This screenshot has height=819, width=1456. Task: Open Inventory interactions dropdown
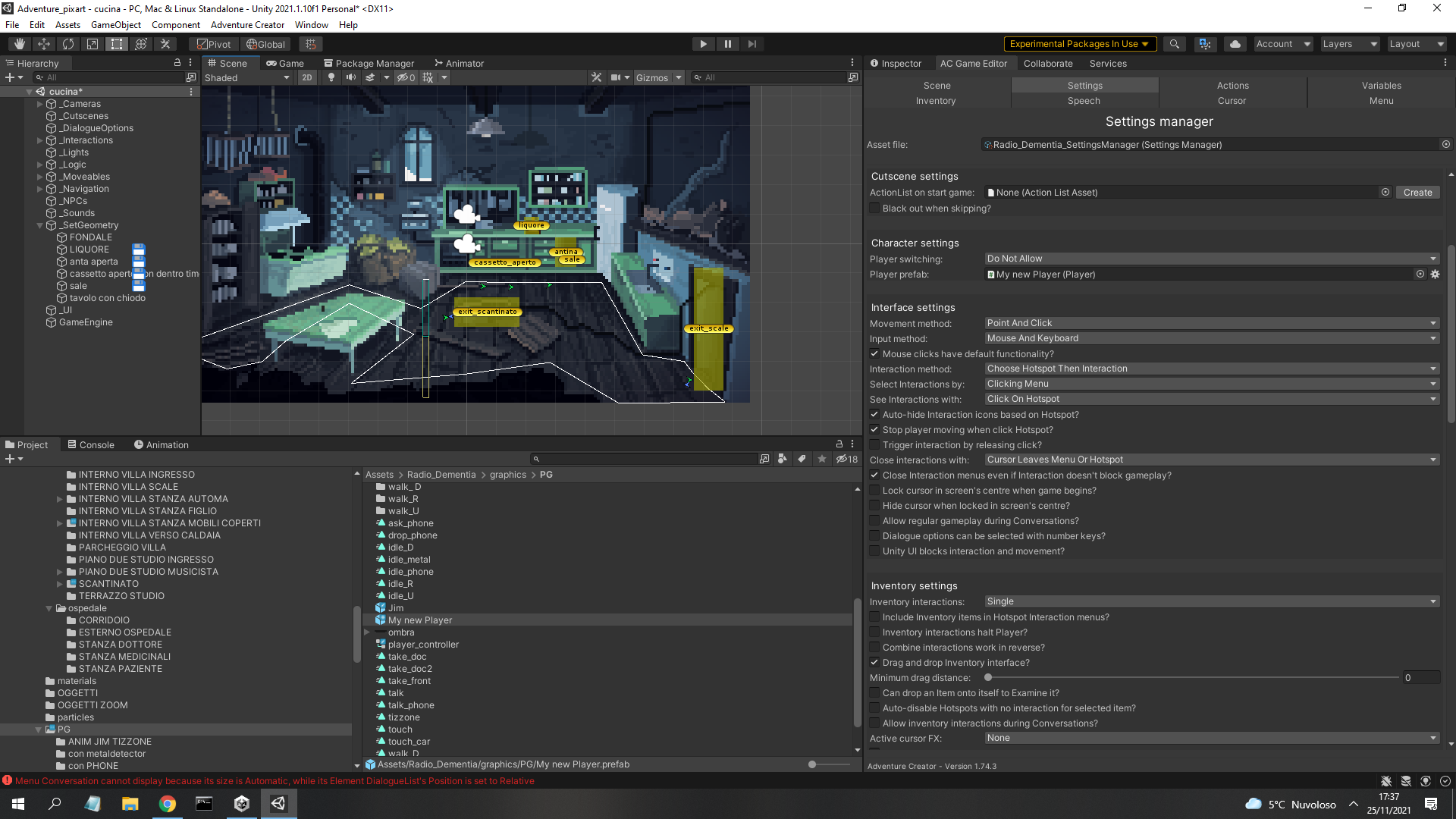pyautogui.click(x=1211, y=601)
